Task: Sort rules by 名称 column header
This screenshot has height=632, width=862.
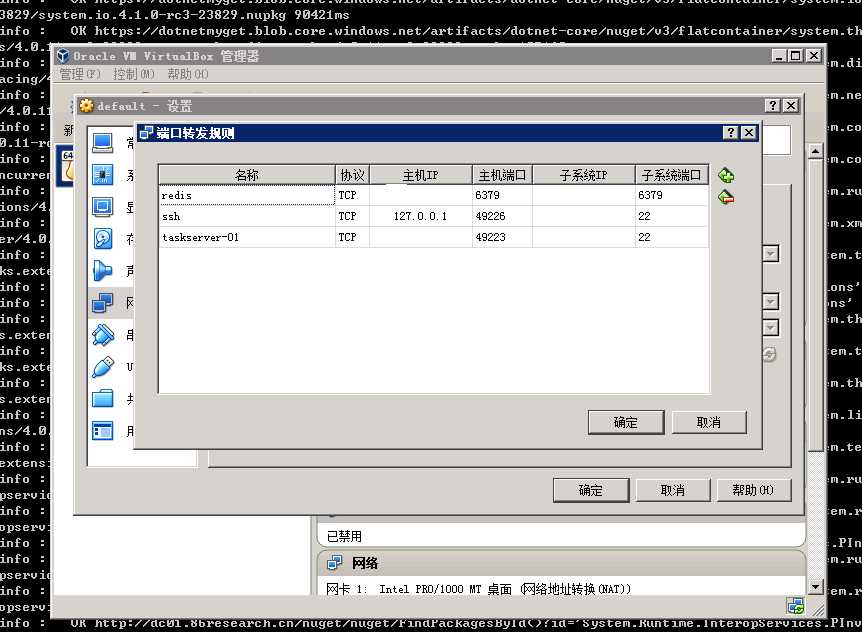Action: point(247,175)
